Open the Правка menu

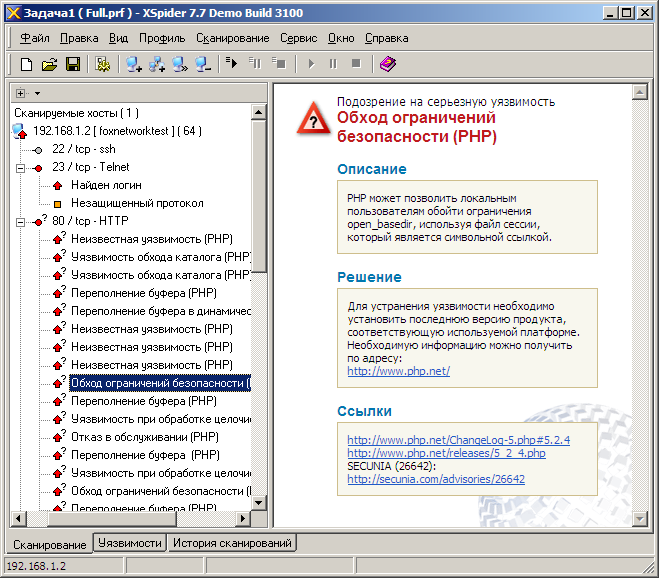tap(79, 38)
